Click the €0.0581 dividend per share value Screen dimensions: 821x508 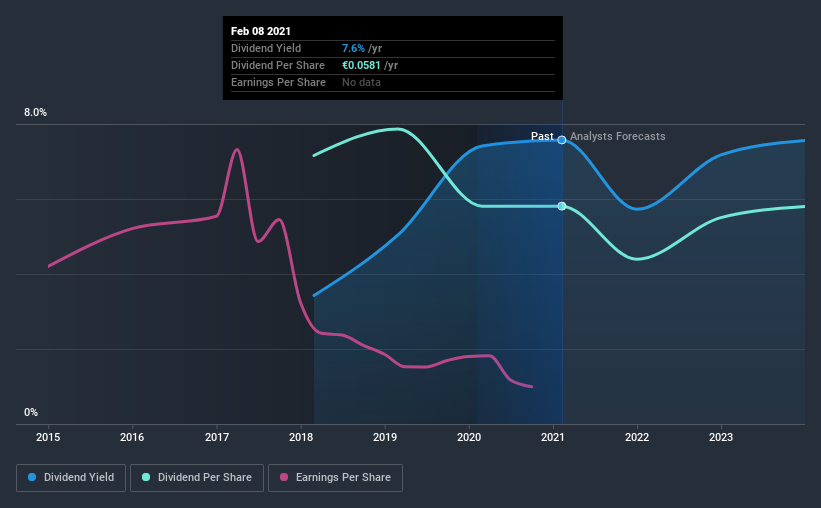pos(361,65)
